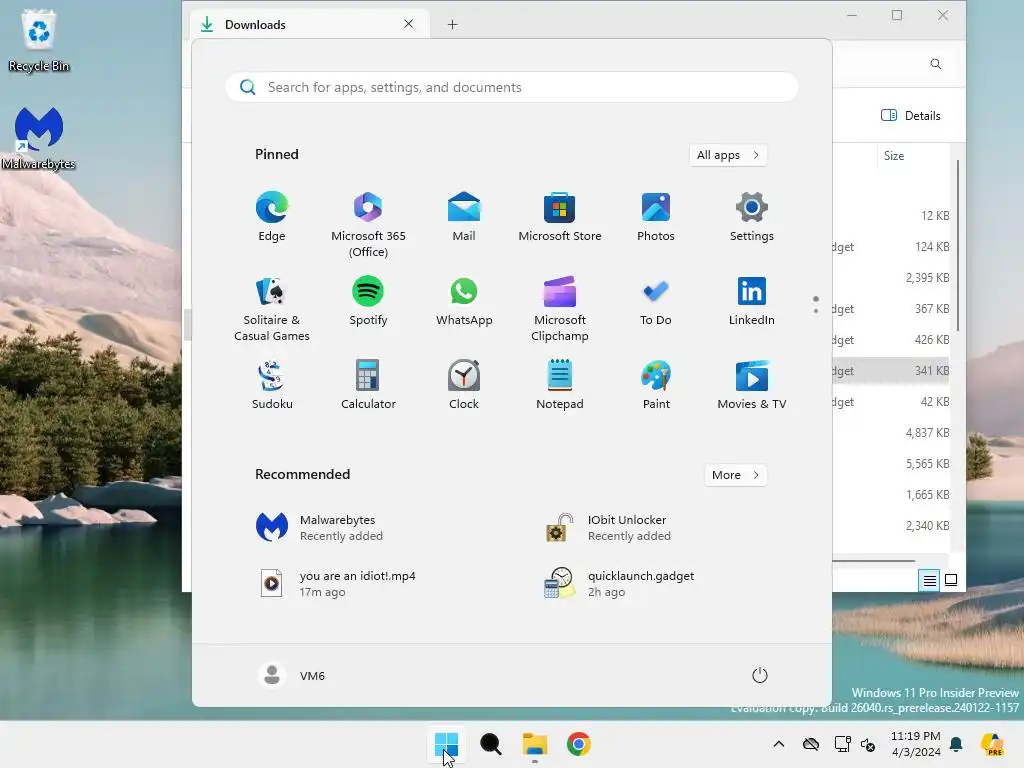
Task: Open WhatsApp pinned app
Action: point(464,301)
